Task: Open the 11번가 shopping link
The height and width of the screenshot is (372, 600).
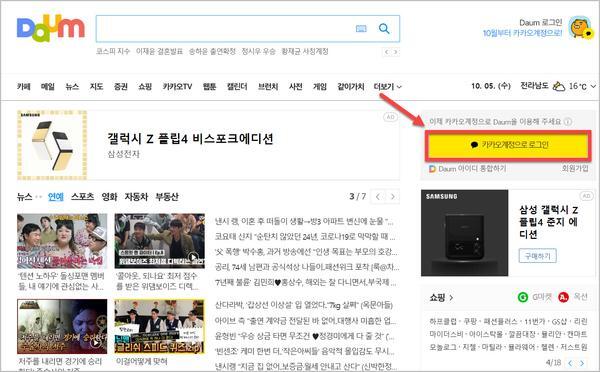Action: point(534,321)
